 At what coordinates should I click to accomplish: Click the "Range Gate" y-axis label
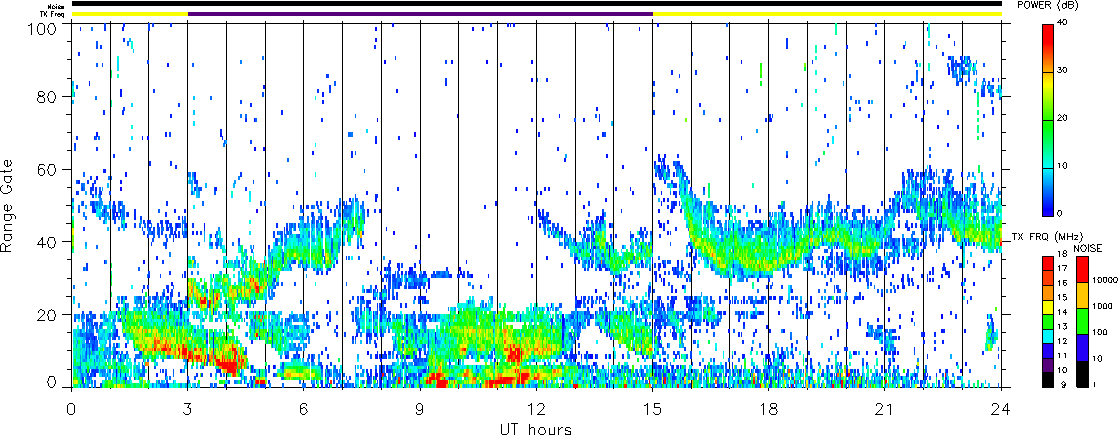click(9, 206)
